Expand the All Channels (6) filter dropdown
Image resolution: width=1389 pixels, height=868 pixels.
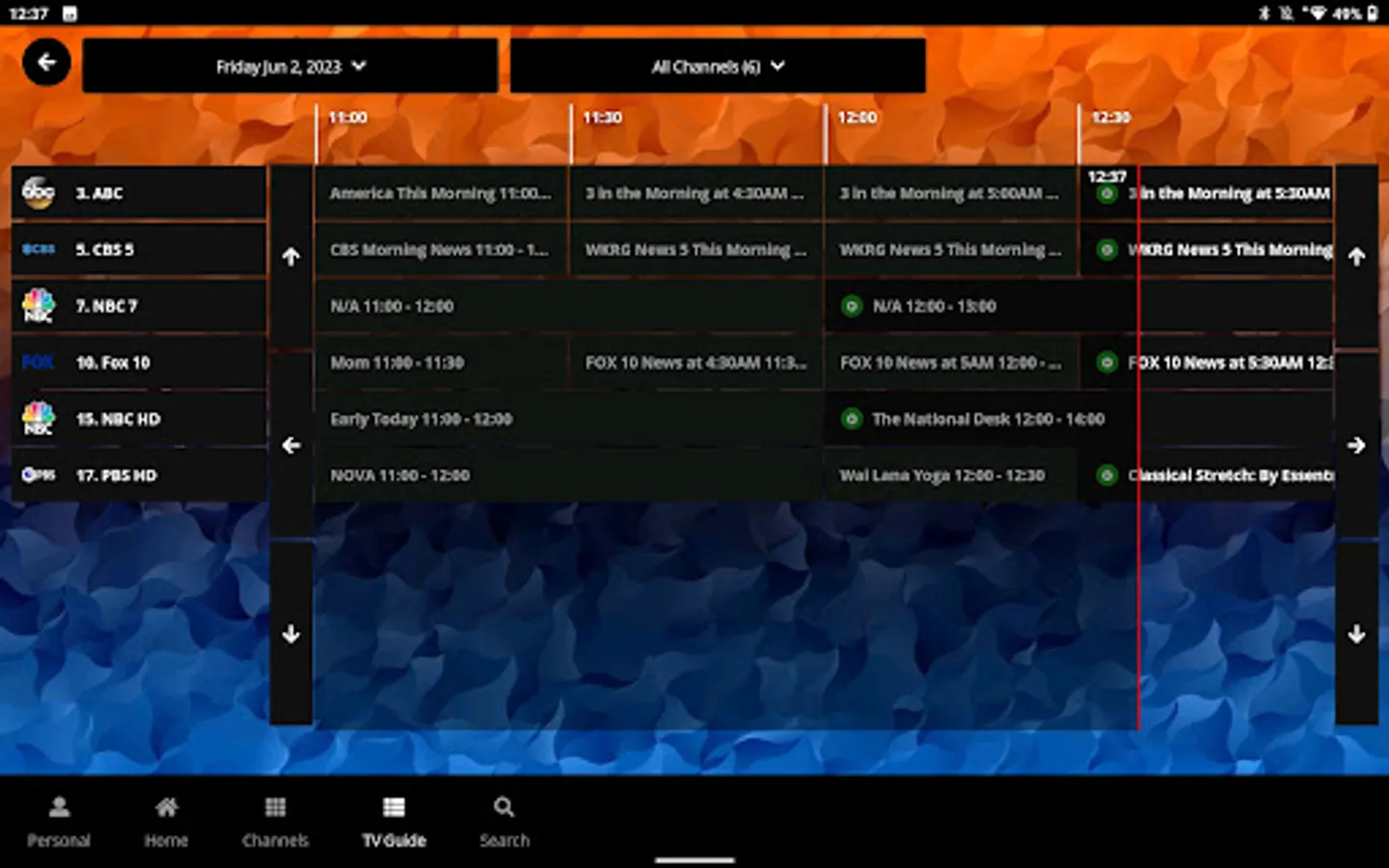tap(718, 67)
